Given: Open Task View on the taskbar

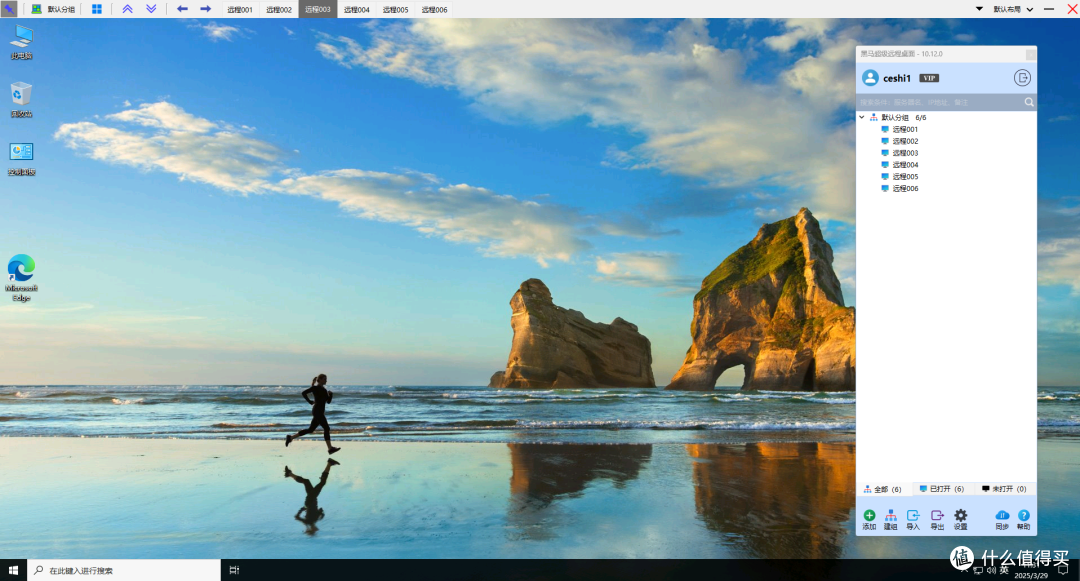Looking at the screenshot, I should click(x=234, y=570).
